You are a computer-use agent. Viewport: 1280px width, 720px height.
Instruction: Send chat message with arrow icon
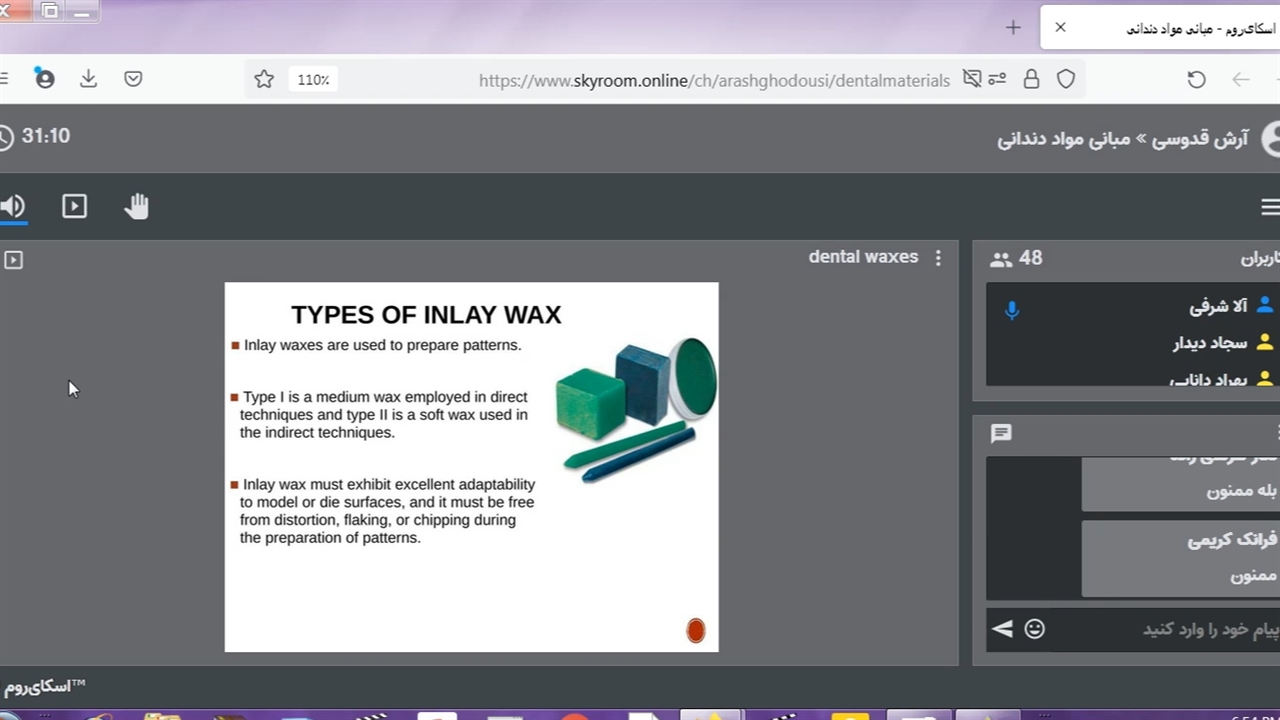pos(1002,629)
